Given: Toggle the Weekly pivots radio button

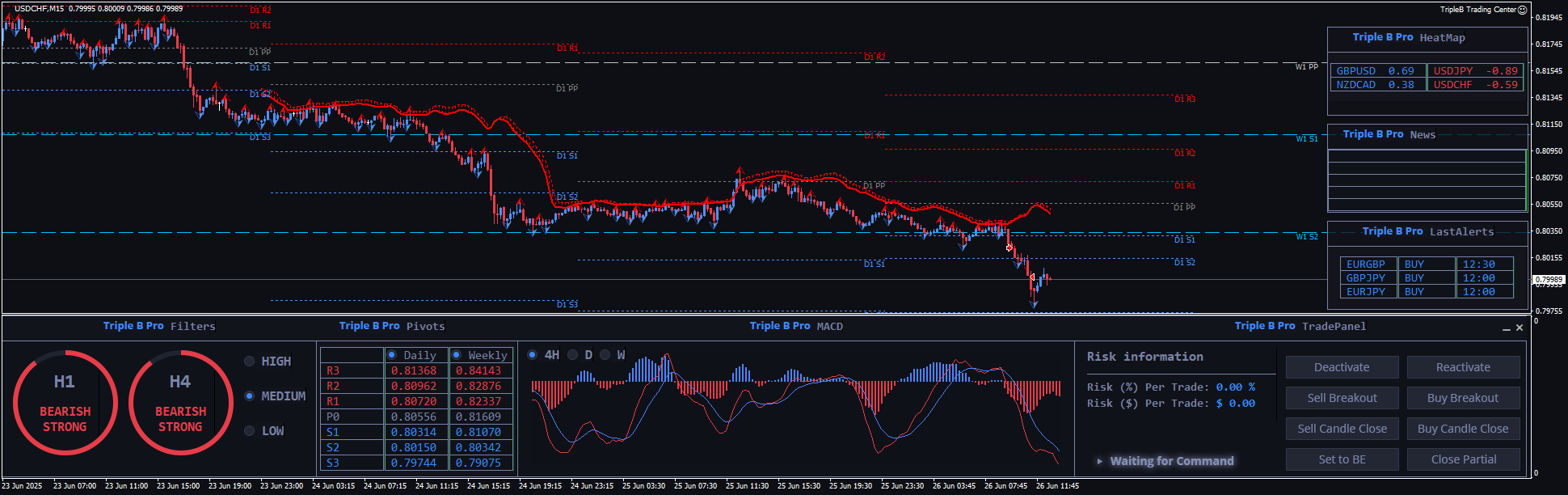Looking at the screenshot, I should (x=457, y=355).
